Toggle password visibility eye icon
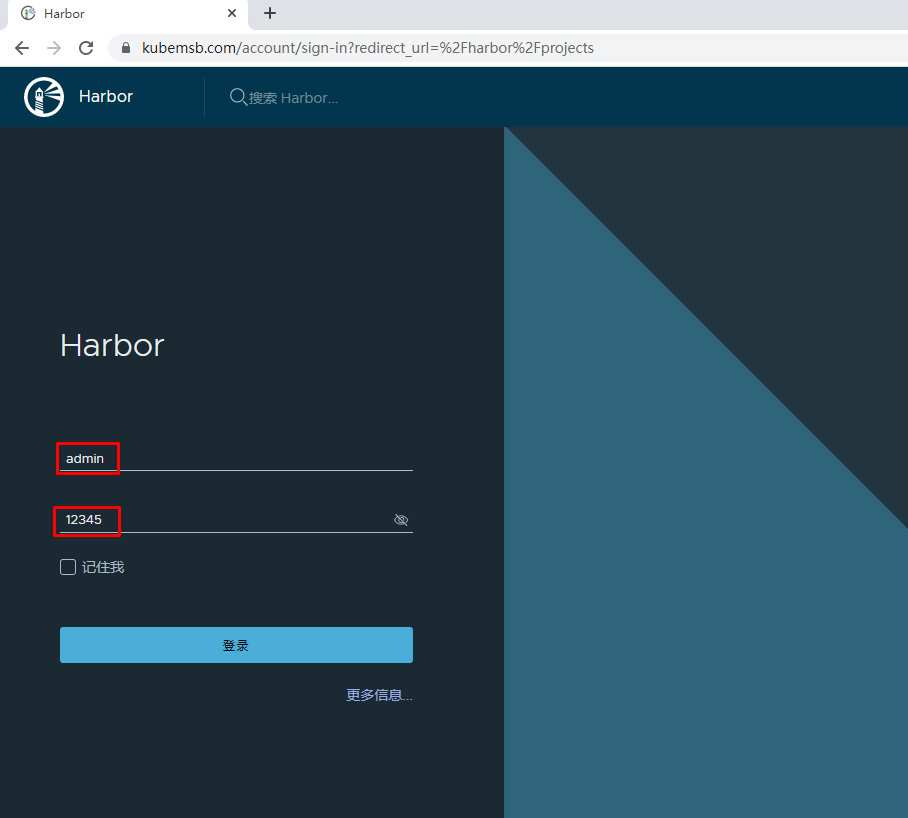The height and width of the screenshot is (818, 908). click(401, 520)
